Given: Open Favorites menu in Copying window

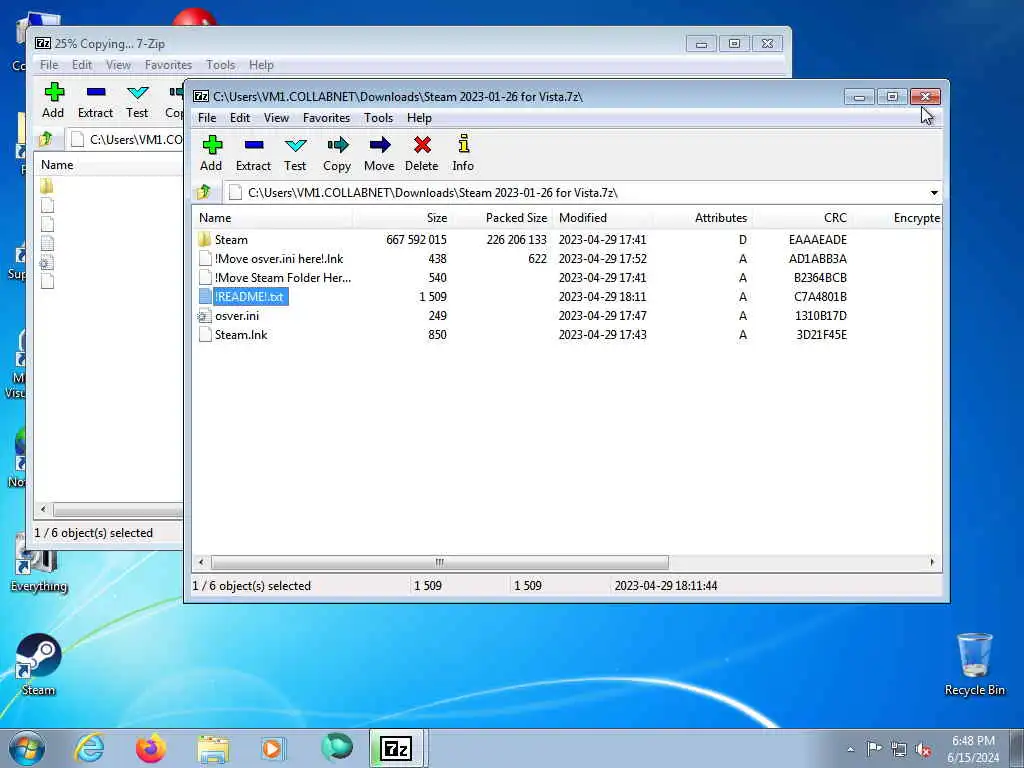Looking at the screenshot, I should [168, 65].
